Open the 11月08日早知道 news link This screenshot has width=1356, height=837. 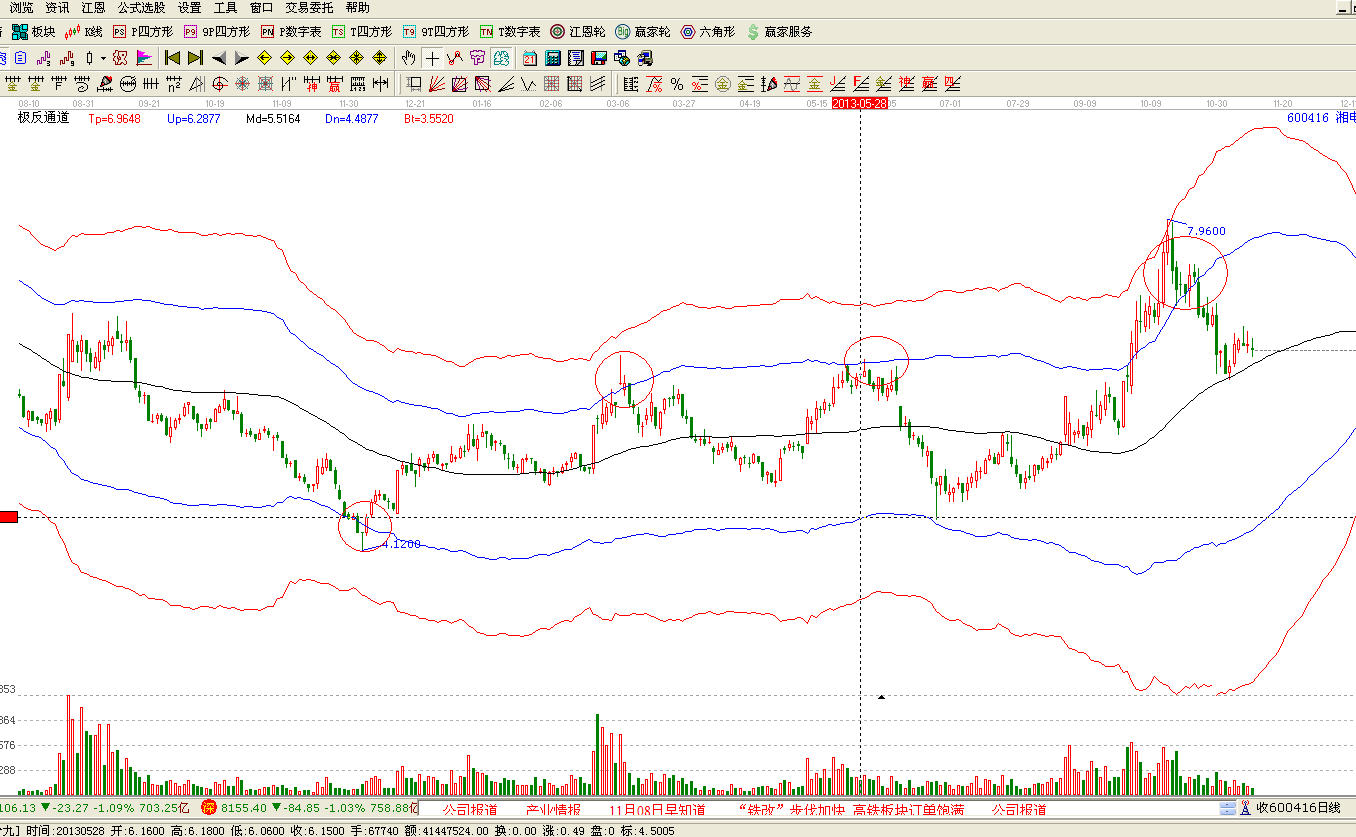click(657, 809)
